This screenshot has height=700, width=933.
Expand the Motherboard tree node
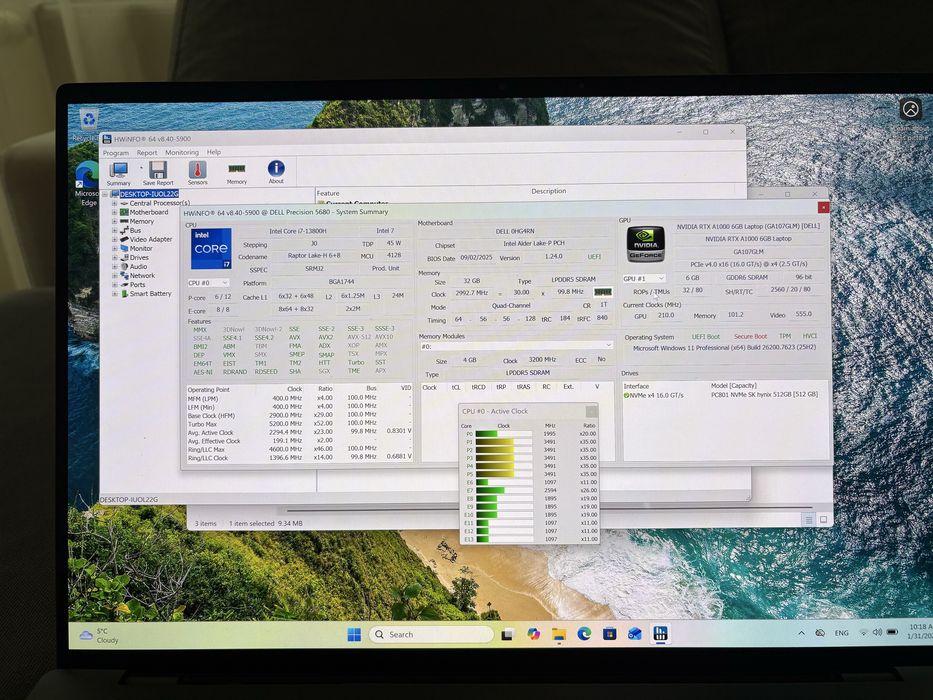(114, 212)
